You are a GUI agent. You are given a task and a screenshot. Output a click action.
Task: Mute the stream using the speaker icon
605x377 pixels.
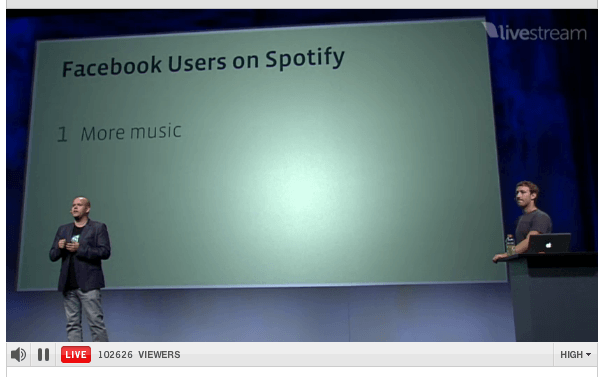coord(18,354)
